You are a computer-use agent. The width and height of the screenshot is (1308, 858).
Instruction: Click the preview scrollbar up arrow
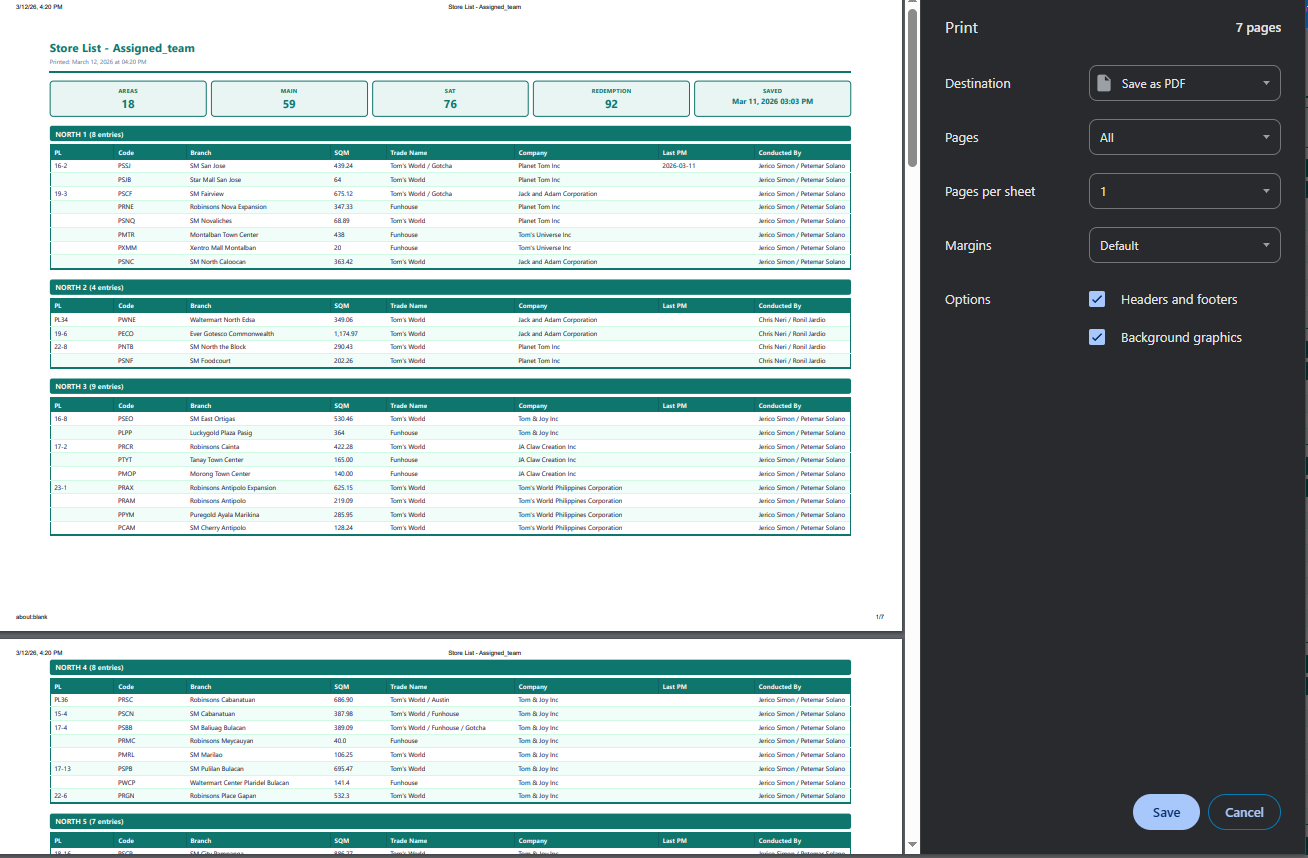911,6
